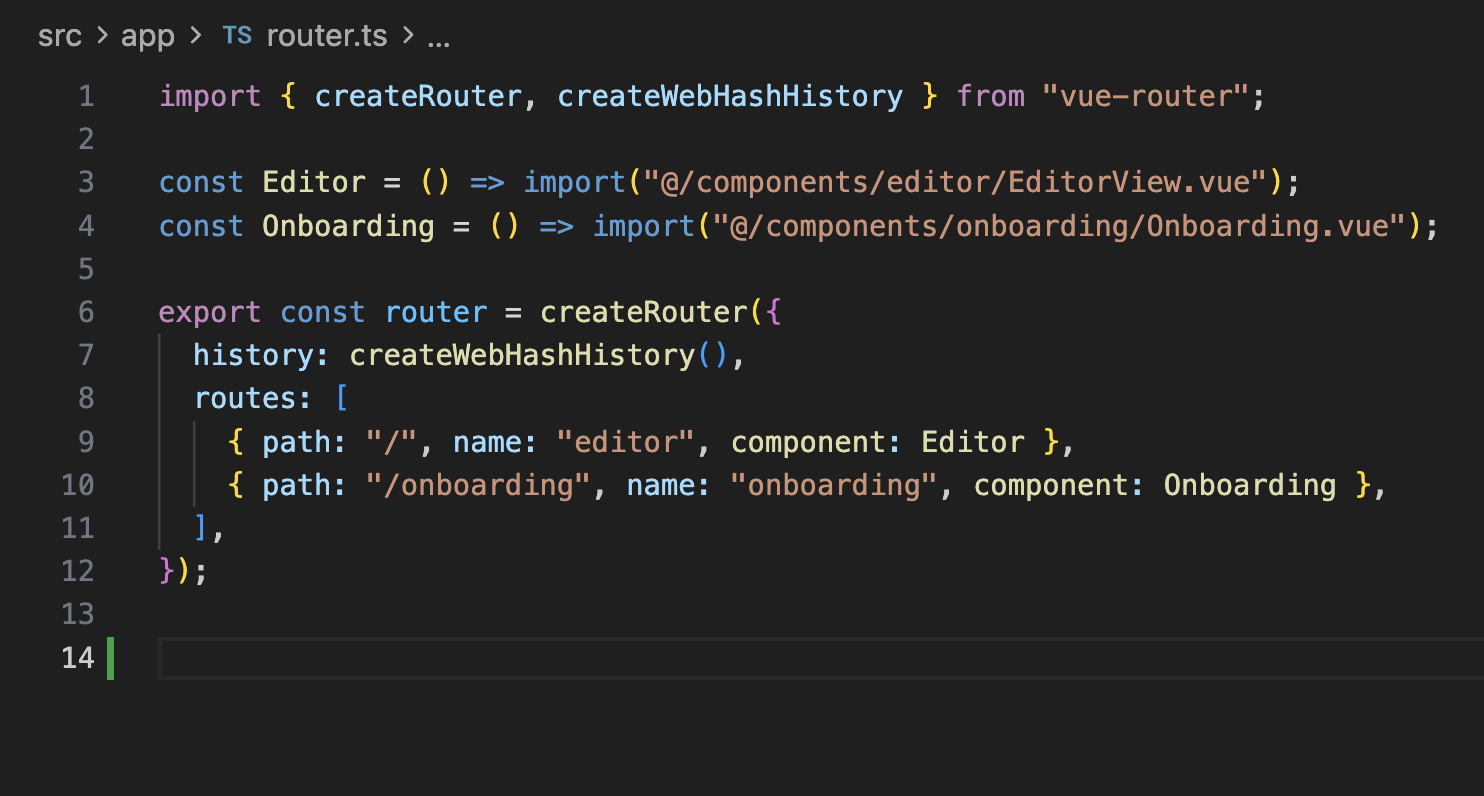Viewport: 1484px width, 796px height.
Task: Click line number 1 in gutter
Action: (x=86, y=97)
